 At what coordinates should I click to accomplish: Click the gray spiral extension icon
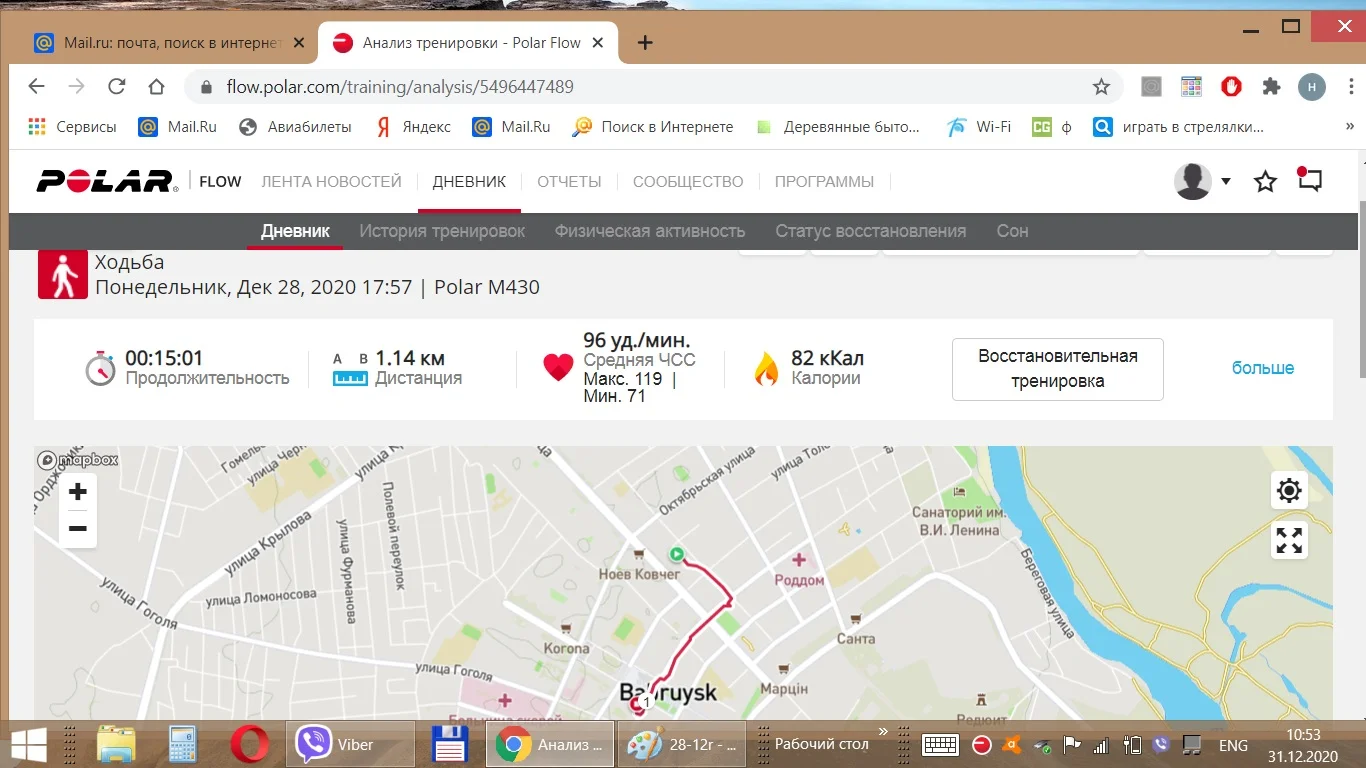pyautogui.click(x=1151, y=87)
